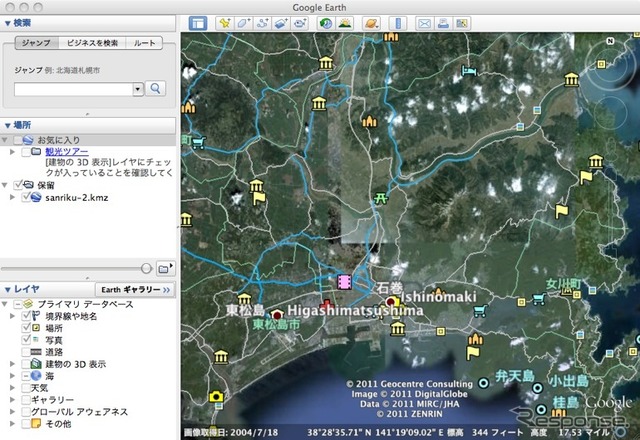Expand 境界線や地名 layer tree

click(12, 316)
